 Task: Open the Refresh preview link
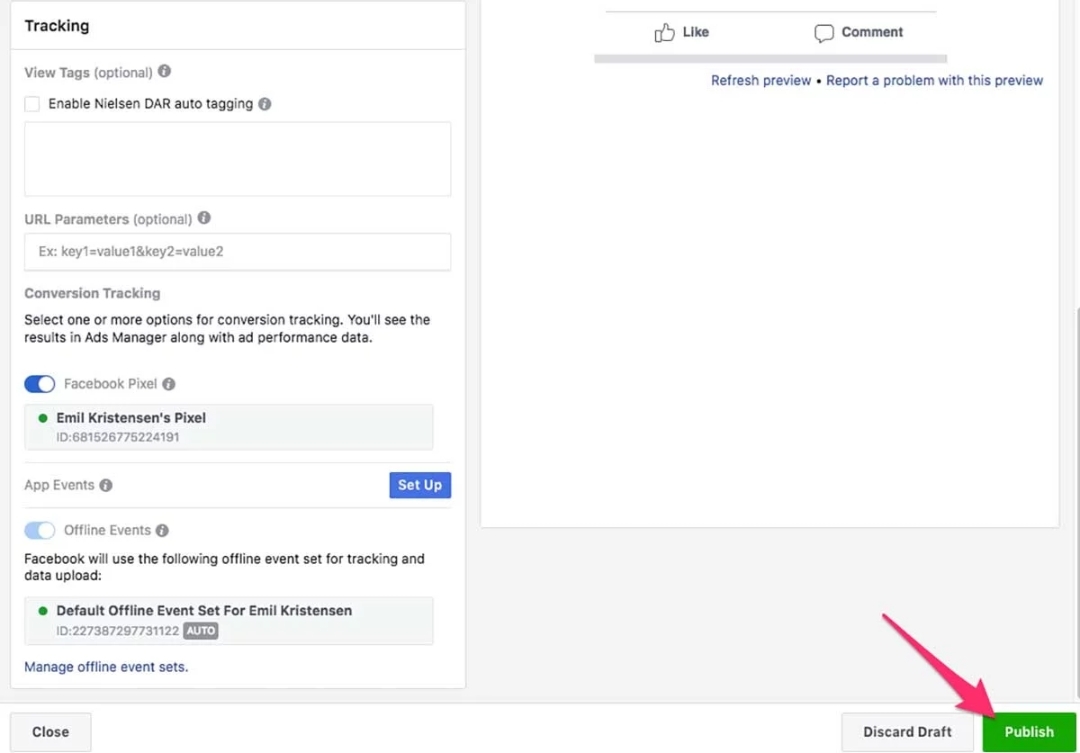[x=761, y=80]
